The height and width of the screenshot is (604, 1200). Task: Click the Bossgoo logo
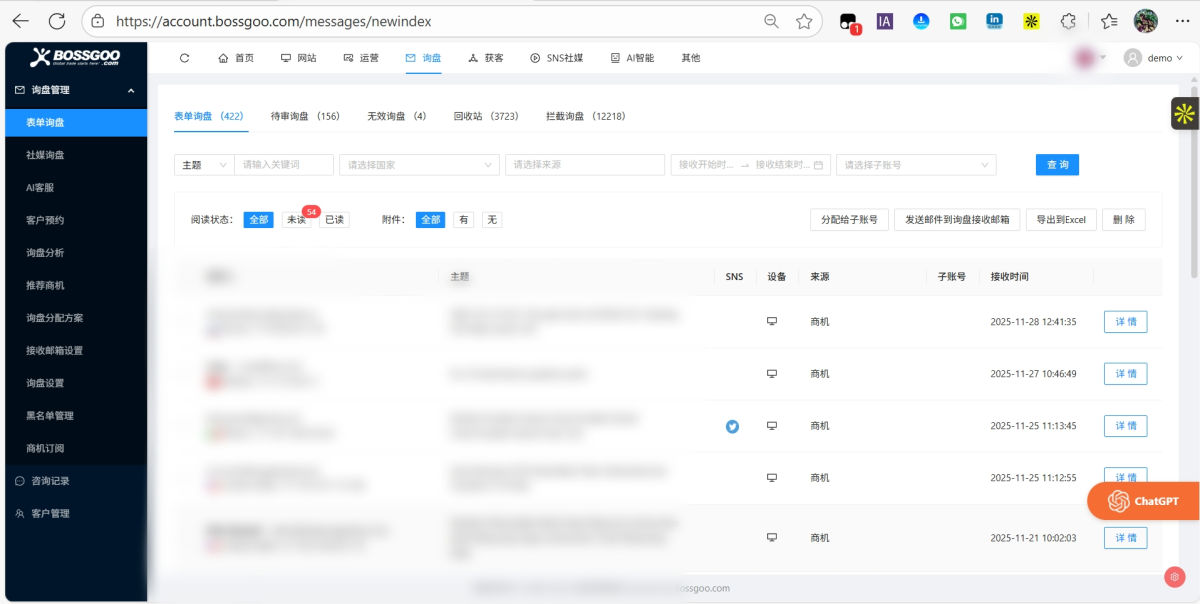click(75, 58)
